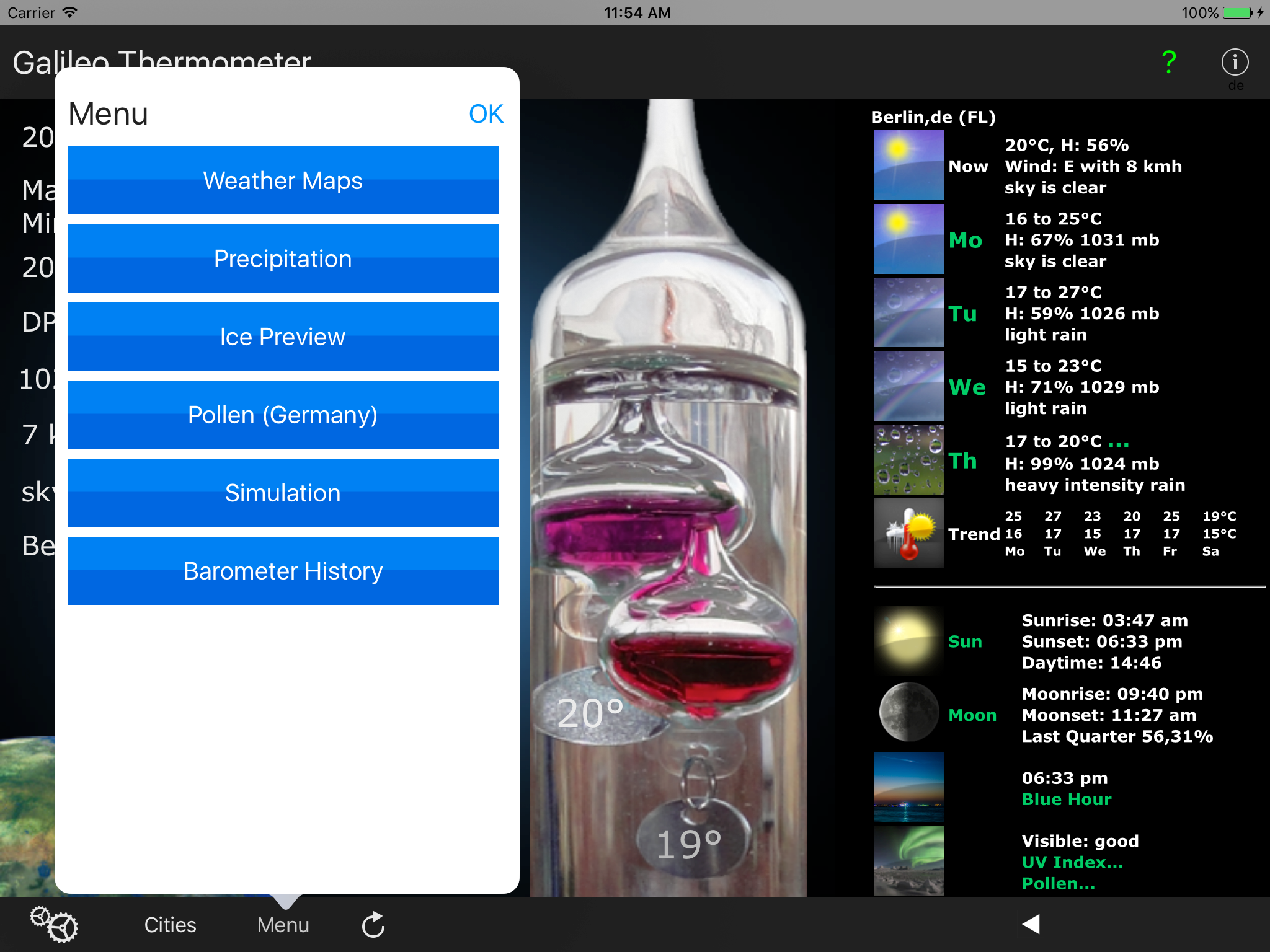This screenshot has height=952, width=1270.
Task: Expand Thursday forecast with green ellipsis
Action: coord(1118,443)
